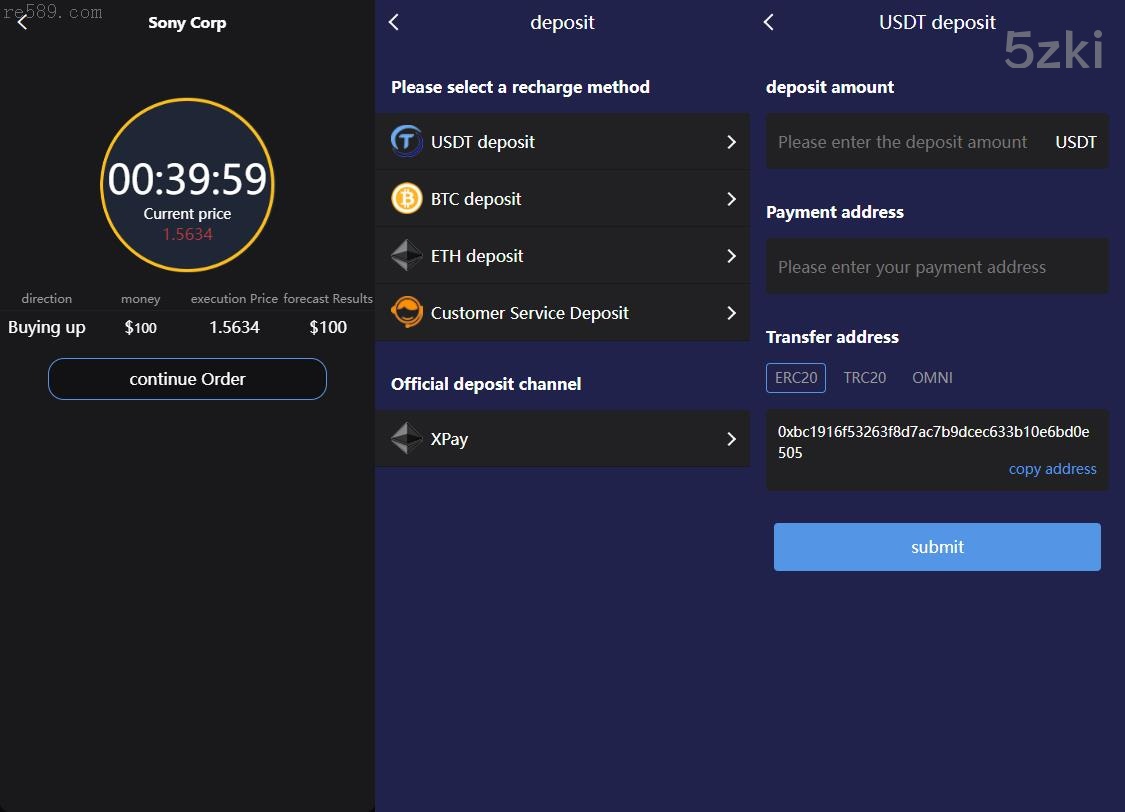Switch to the TRC20 network
Screen dimensions: 1125x812
tap(864, 378)
